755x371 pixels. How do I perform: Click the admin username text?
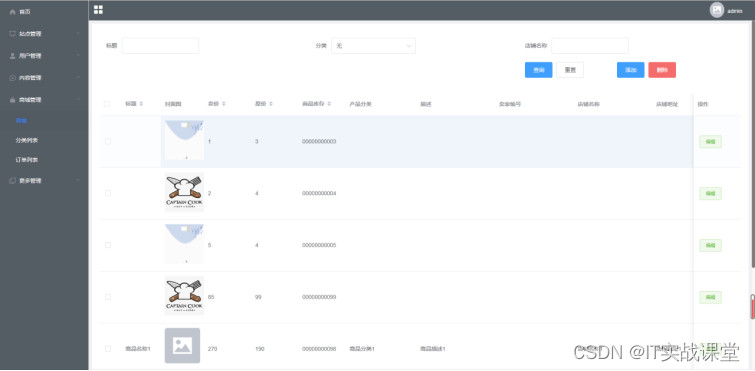click(735, 11)
